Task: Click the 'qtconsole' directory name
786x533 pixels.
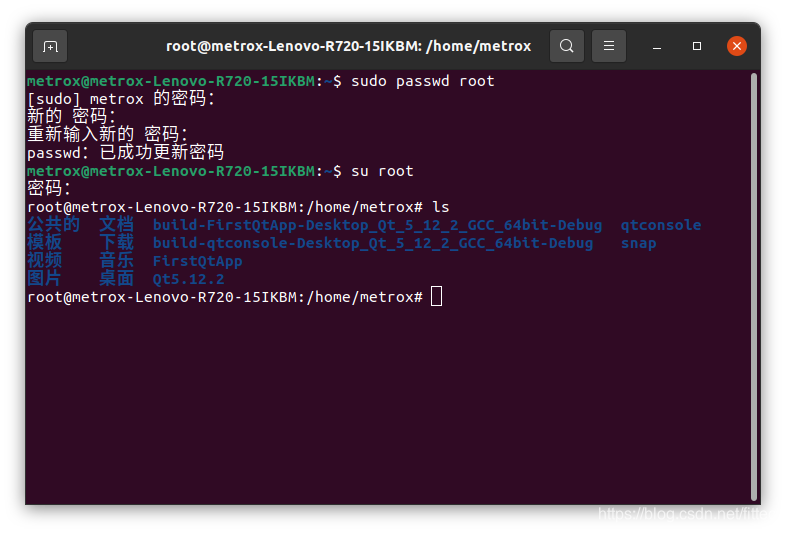Action: tap(661, 225)
